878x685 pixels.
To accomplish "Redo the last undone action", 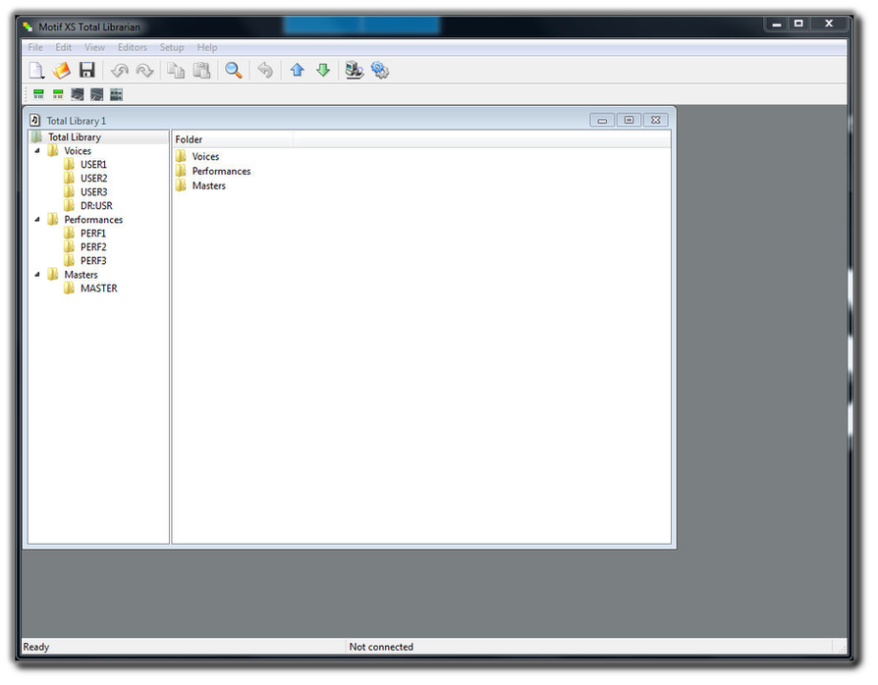I will 144,71.
